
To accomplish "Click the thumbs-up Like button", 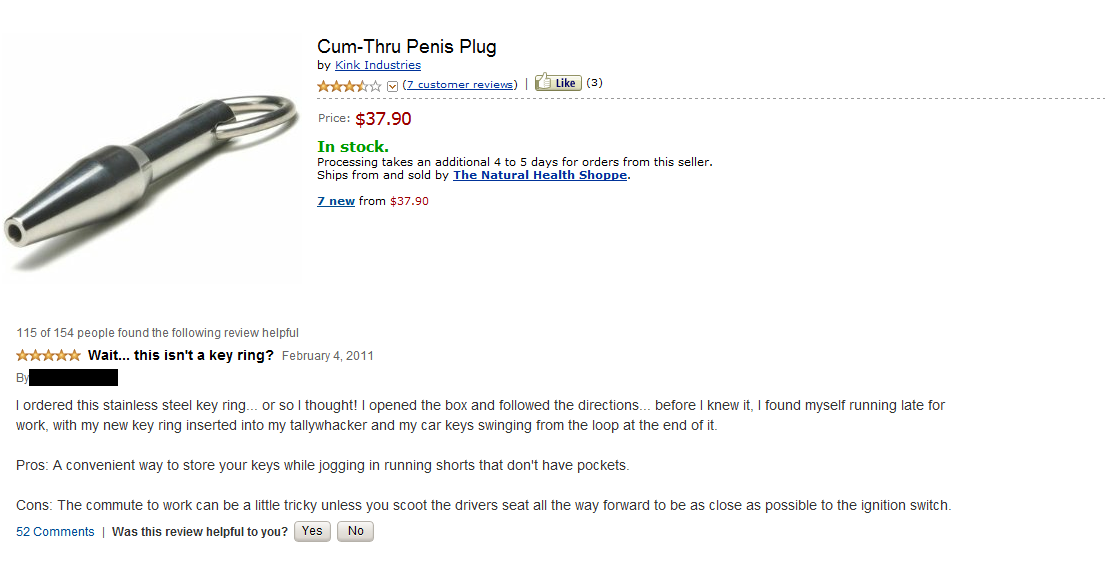I will (x=558, y=83).
